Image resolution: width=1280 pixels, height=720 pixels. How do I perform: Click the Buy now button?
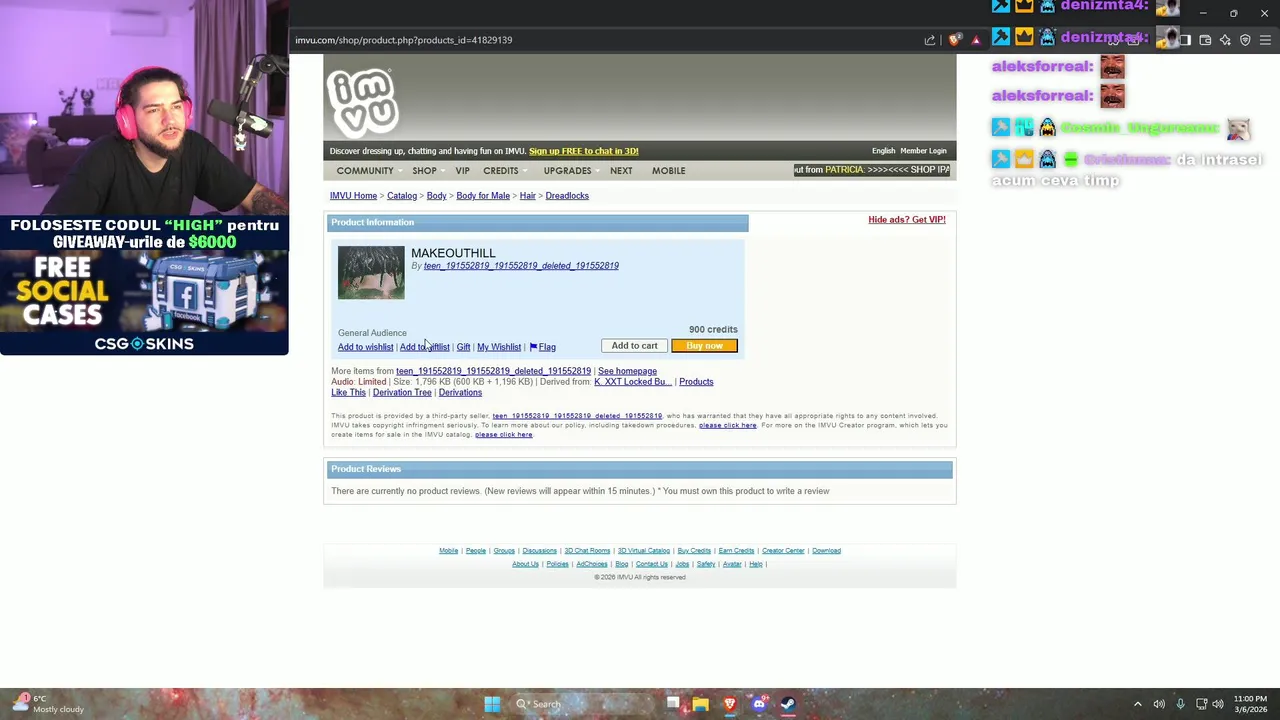tap(704, 346)
